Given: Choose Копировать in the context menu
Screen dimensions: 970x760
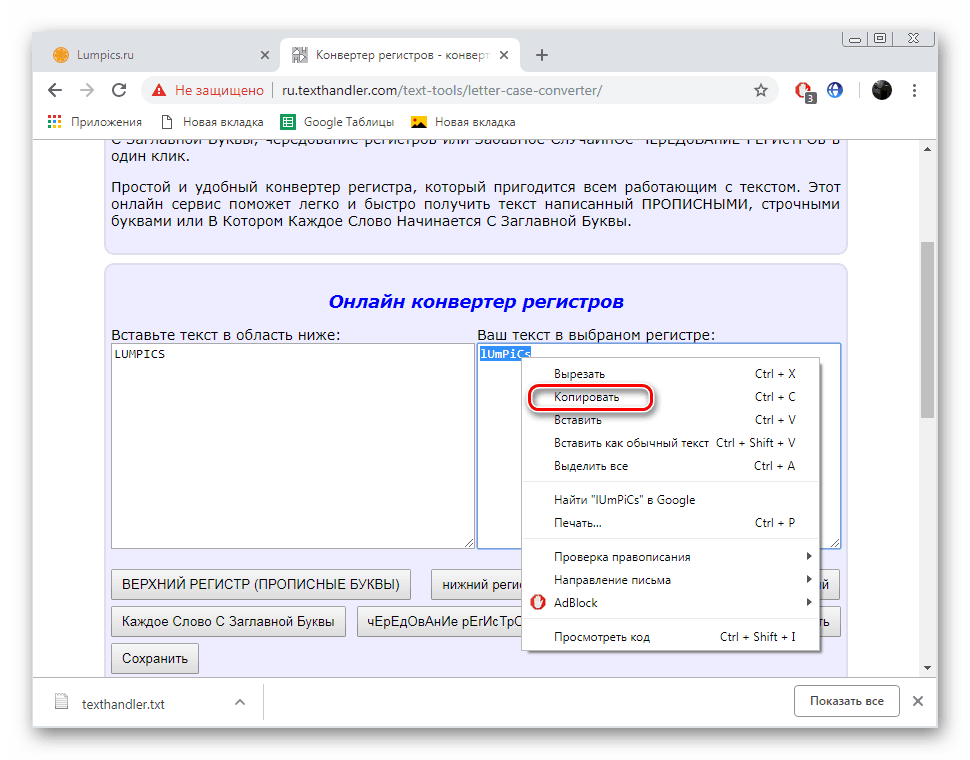Looking at the screenshot, I should (671, 396).
